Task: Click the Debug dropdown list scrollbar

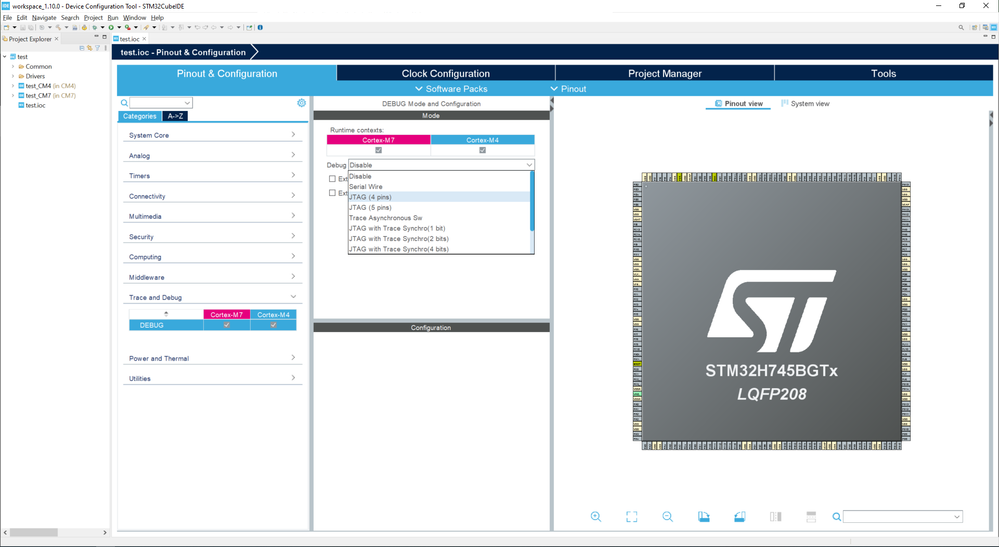Action: [x=532, y=201]
